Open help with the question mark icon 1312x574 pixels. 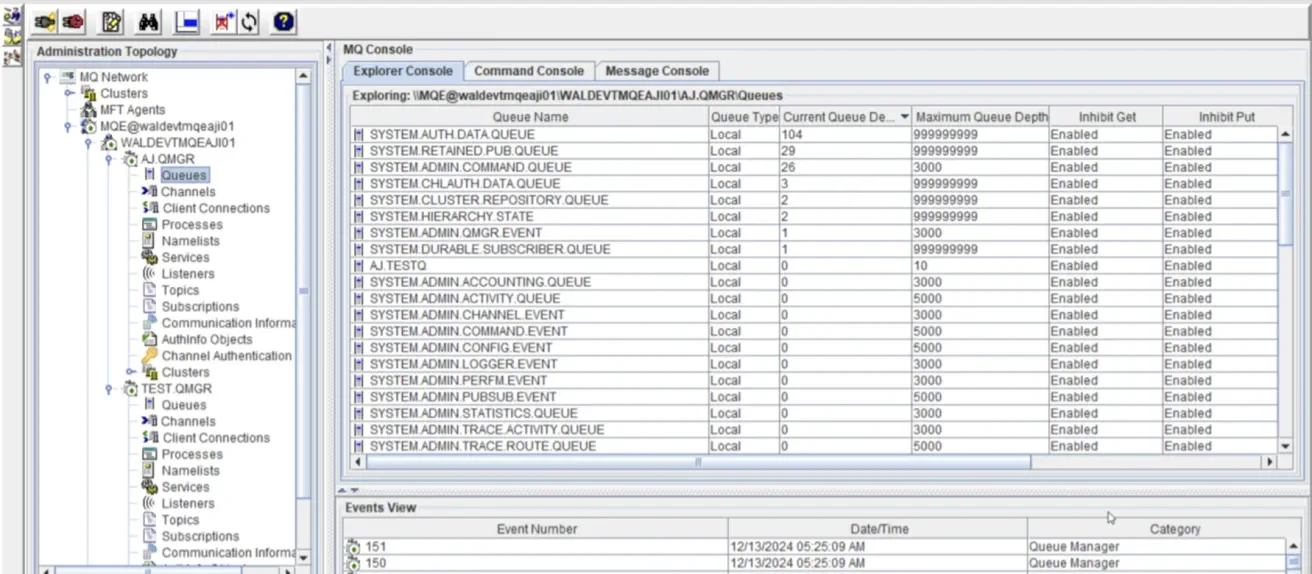tap(284, 21)
